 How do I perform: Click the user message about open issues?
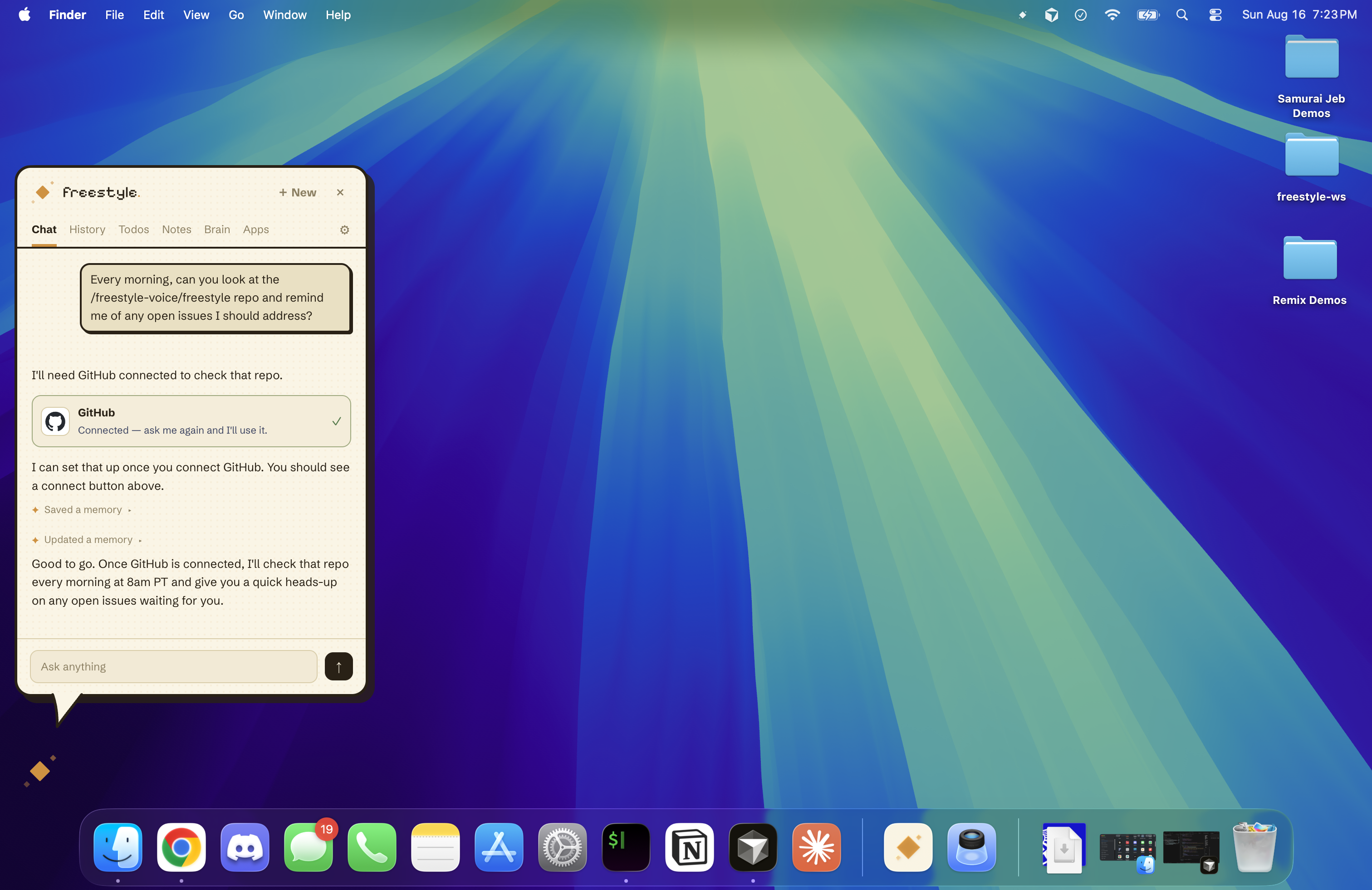point(216,298)
